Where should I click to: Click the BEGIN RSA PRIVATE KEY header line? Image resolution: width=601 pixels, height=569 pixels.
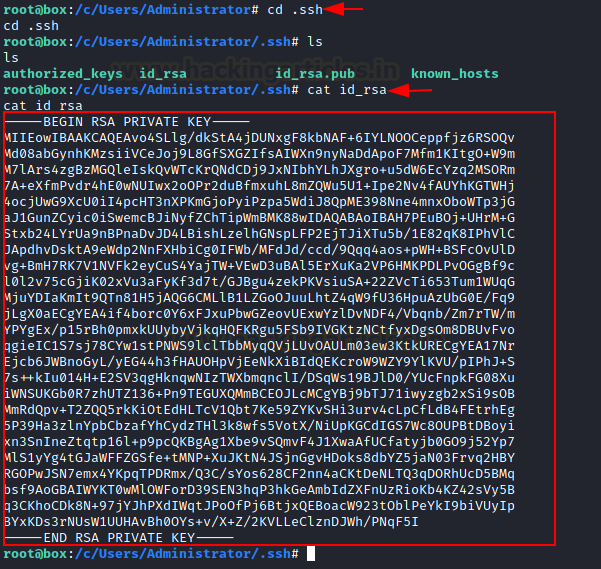tap(127, 122)
